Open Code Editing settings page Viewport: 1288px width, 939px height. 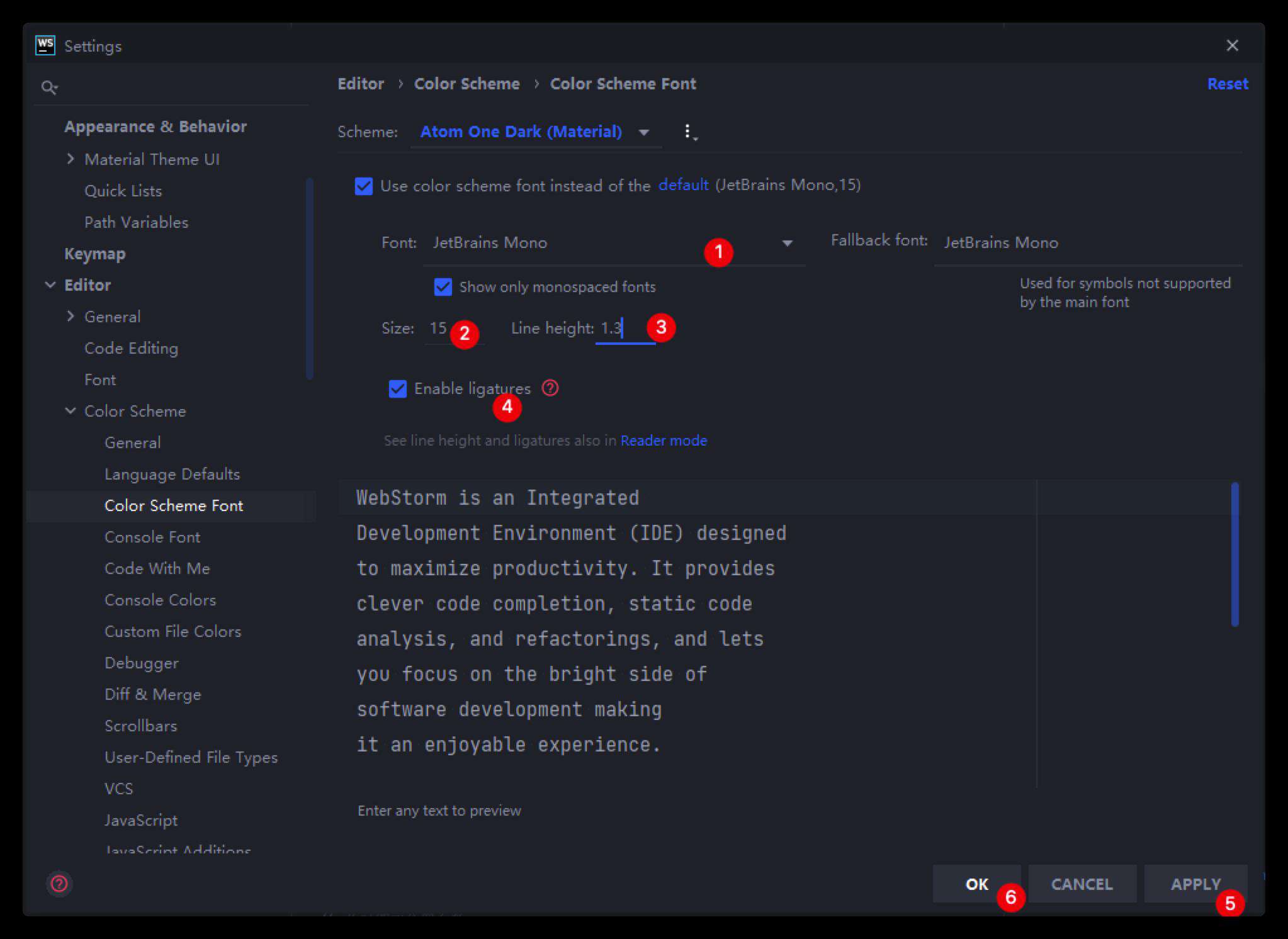pos(131,348)
